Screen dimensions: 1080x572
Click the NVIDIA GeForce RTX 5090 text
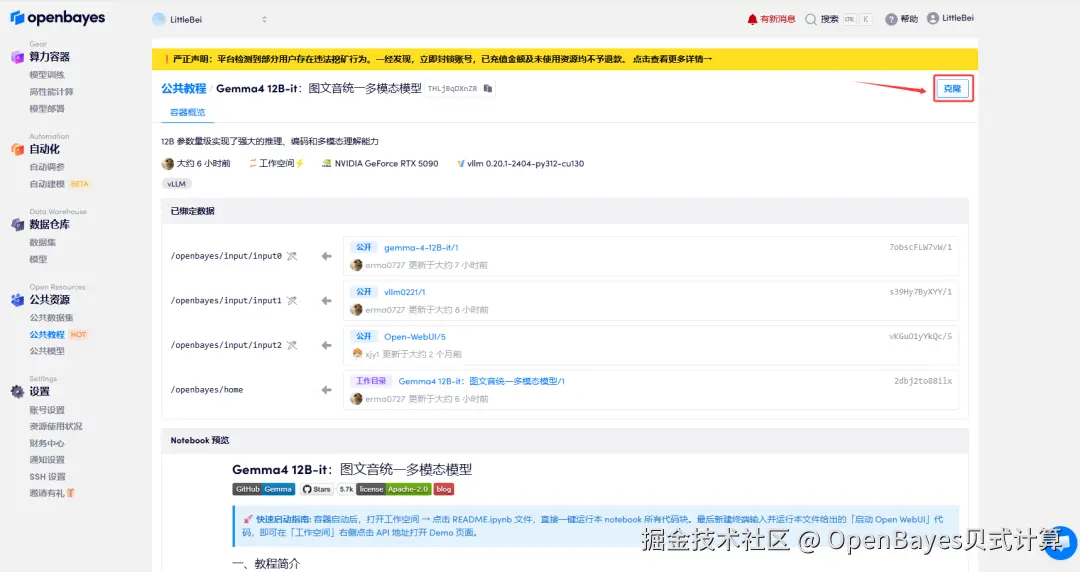(x=386, y=164)
